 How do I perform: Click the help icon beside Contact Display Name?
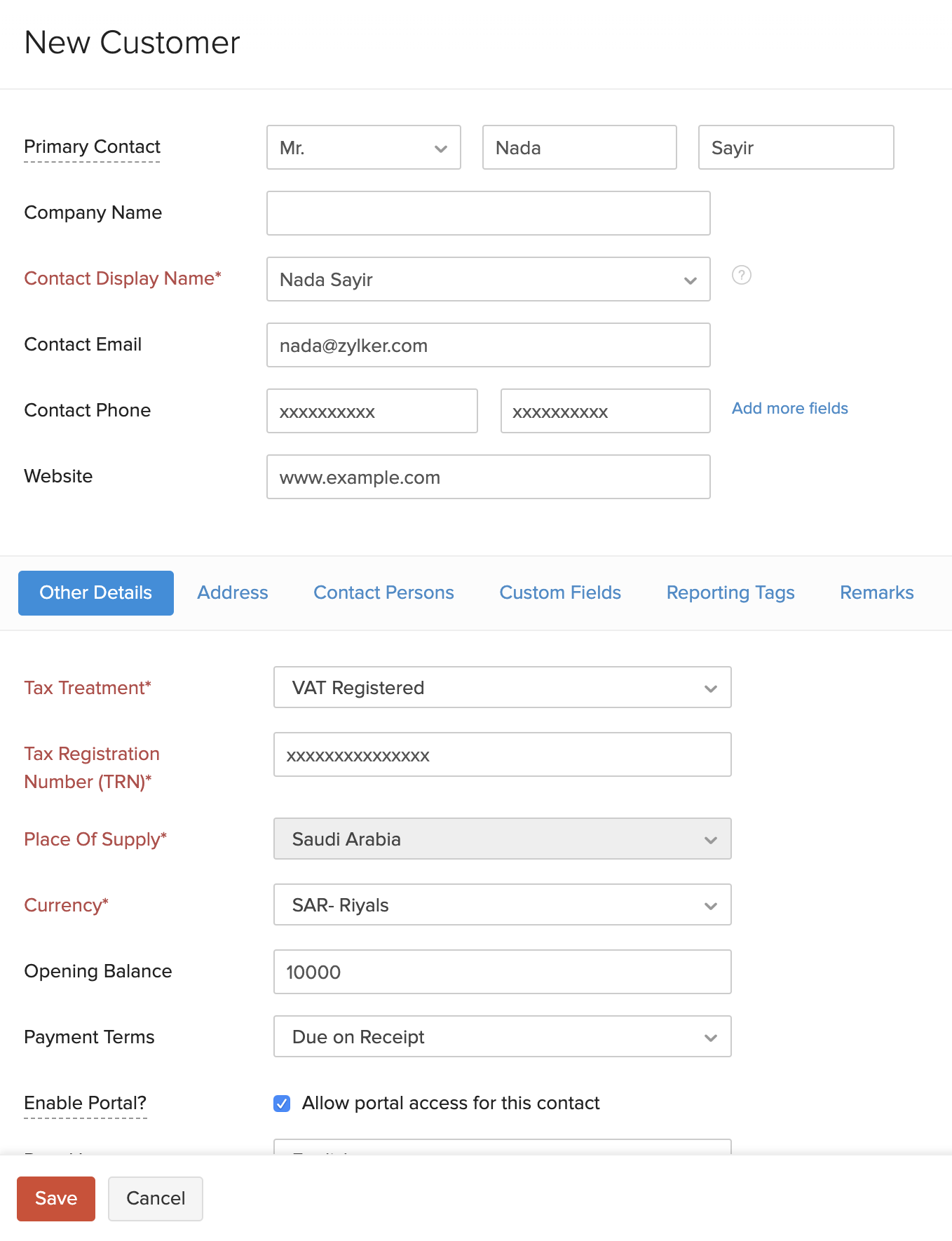741,275
